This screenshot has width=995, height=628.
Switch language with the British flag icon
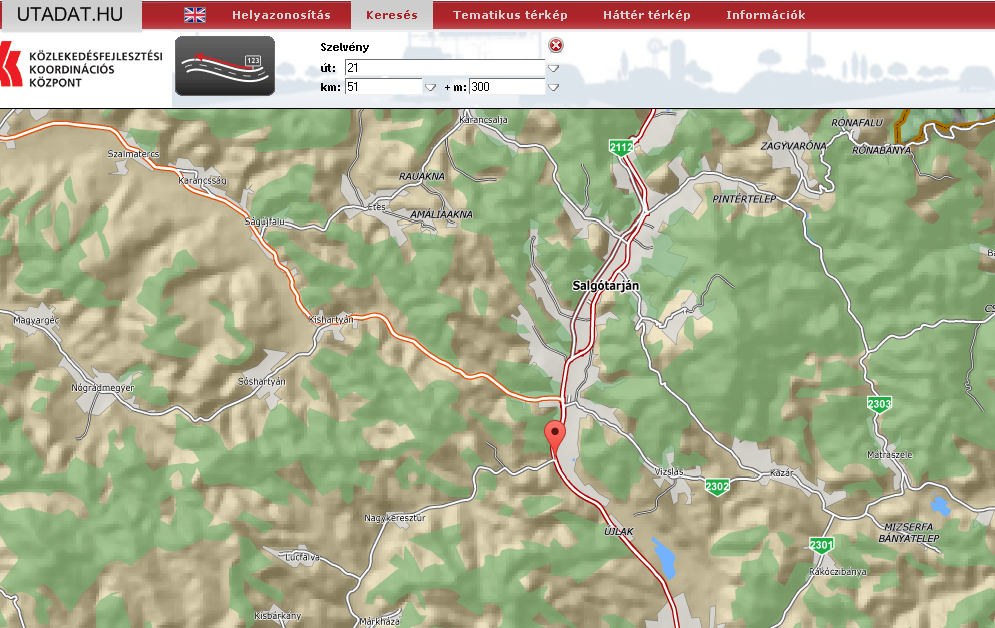click(195, 15)
